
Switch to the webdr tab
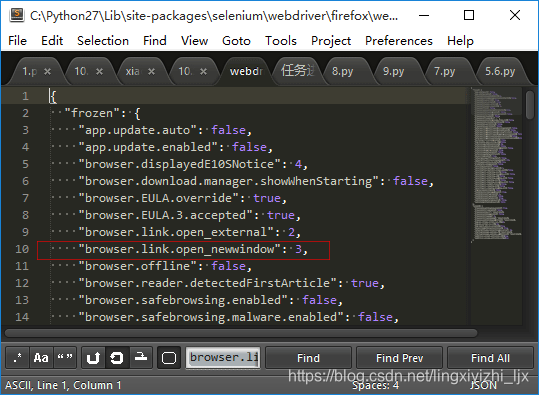click(246, 71)
